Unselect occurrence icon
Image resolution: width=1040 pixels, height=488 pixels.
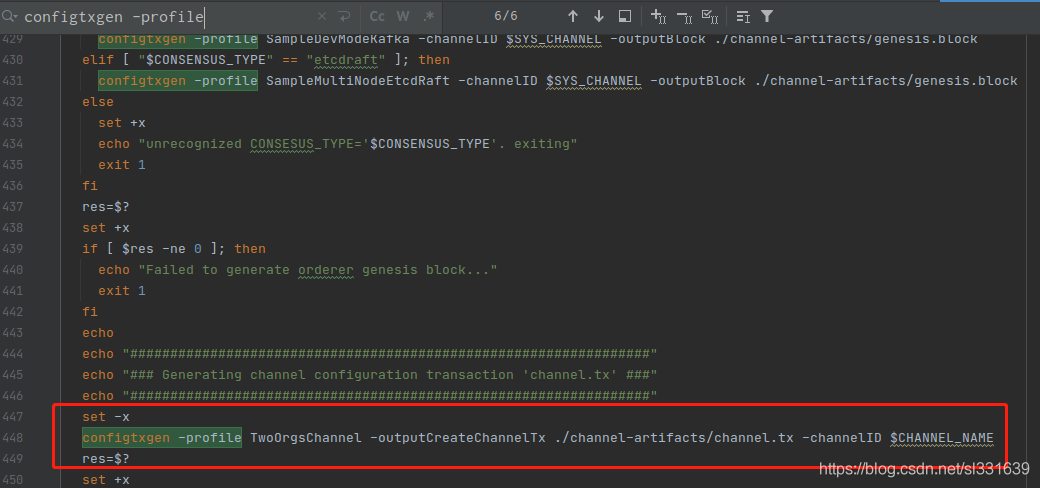click(x=684, y=16)
